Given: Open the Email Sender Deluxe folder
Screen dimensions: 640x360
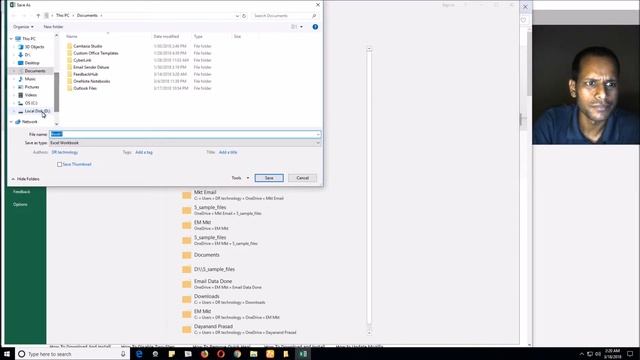Looking at the screenshot, I should [x=91, y=67].
